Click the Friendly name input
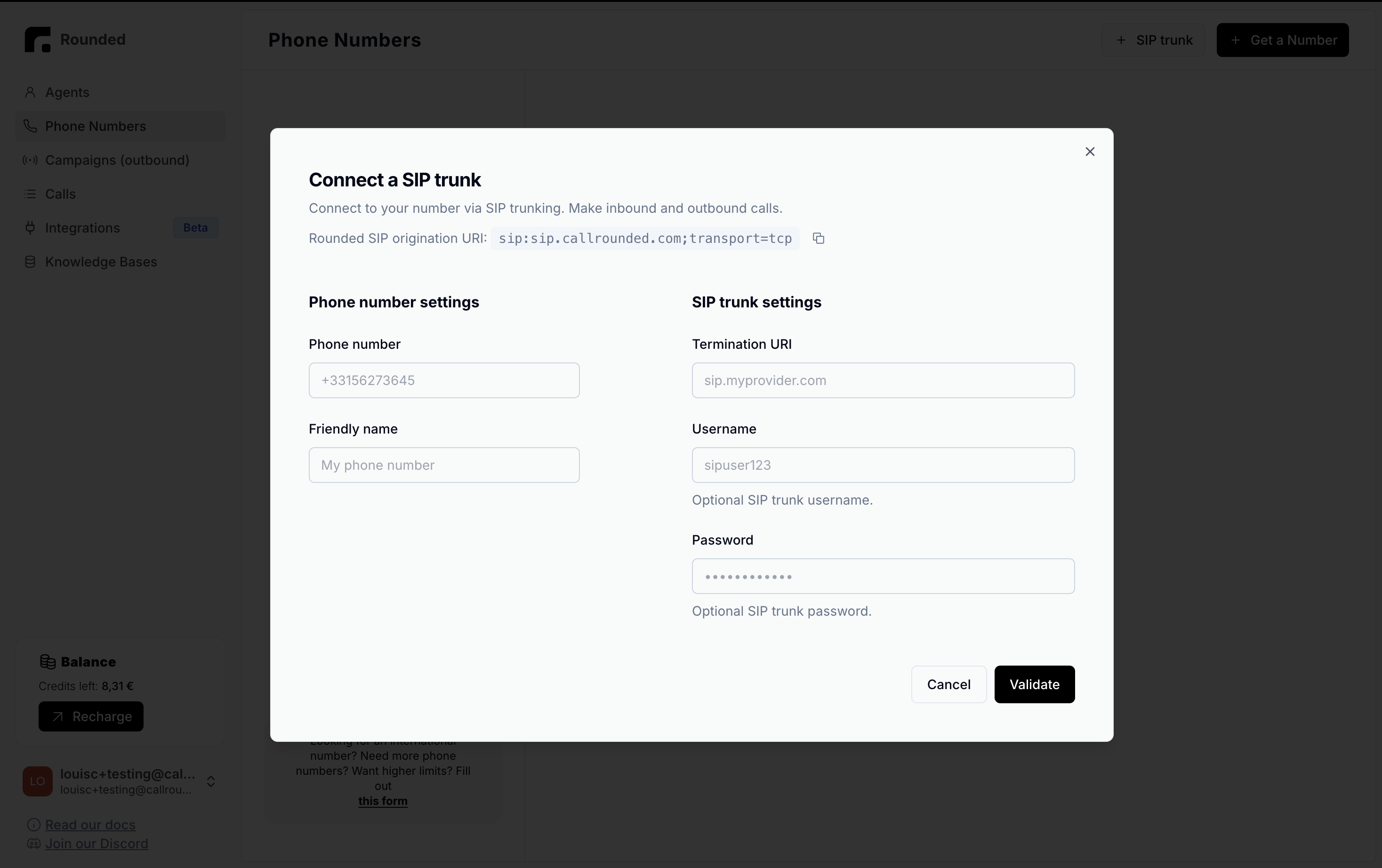The height and width of the screenshot is (868, 1382). pos(443,465)
